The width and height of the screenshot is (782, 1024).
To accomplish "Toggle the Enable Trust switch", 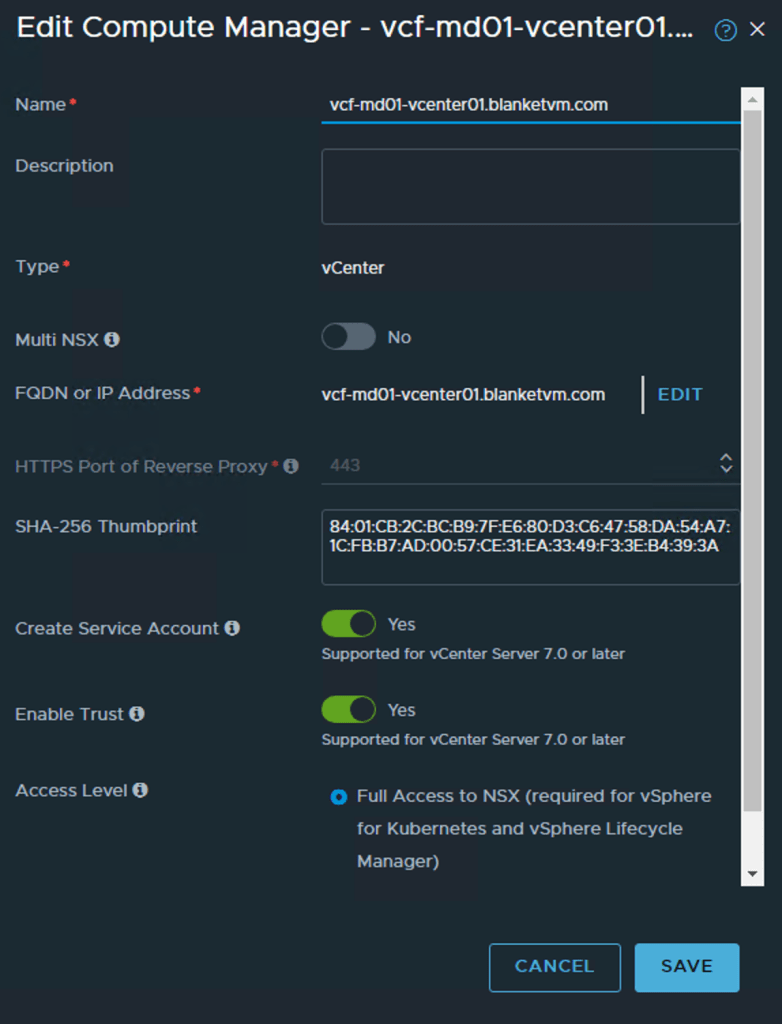I will click(x=348, y=709).
